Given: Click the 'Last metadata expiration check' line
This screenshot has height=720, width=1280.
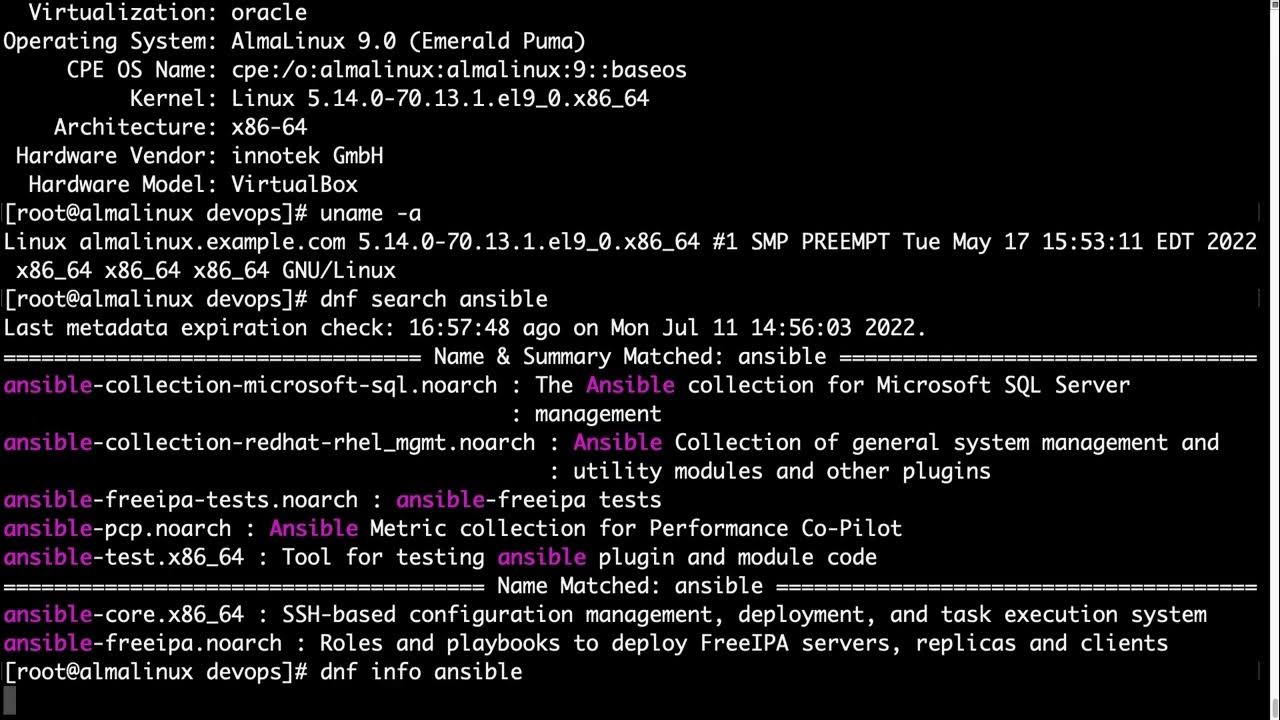Looking at the screenshot, I should 465,328.
